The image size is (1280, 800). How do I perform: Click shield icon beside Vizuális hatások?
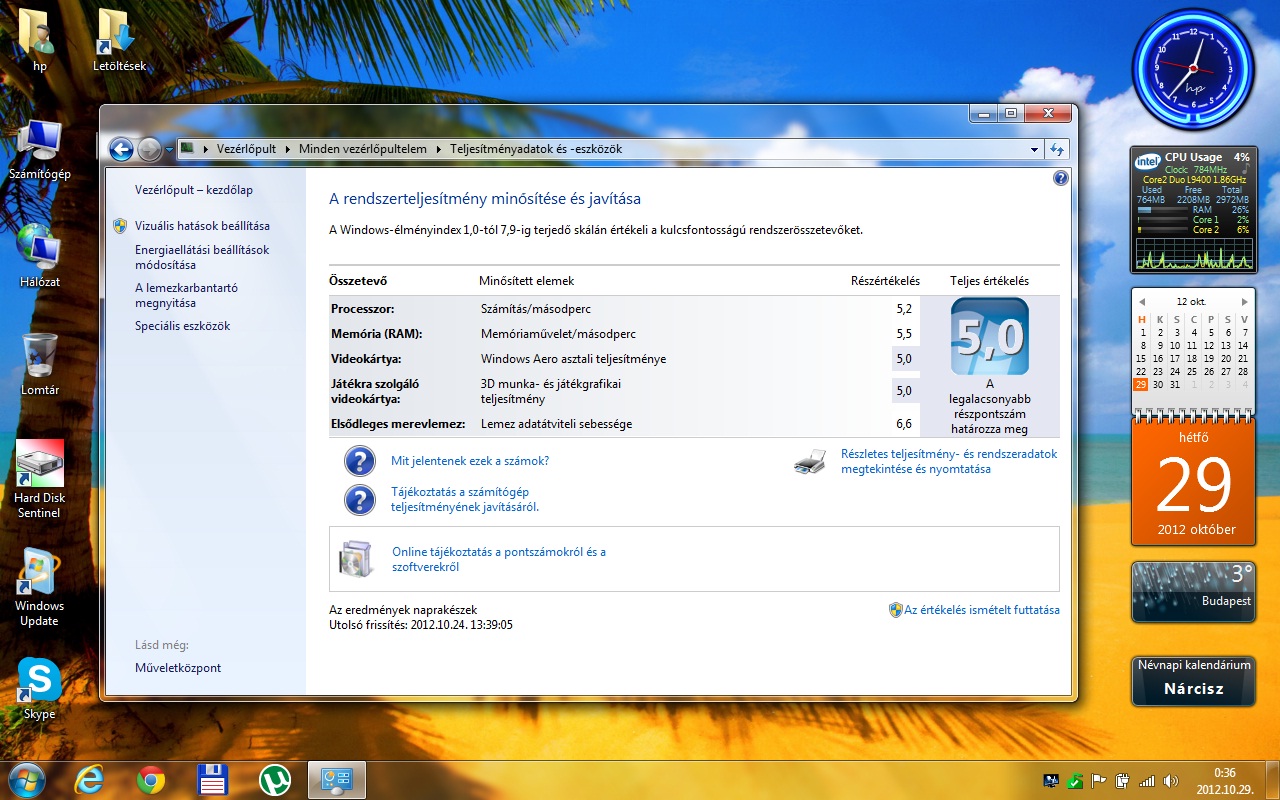[x=120, y=226]
